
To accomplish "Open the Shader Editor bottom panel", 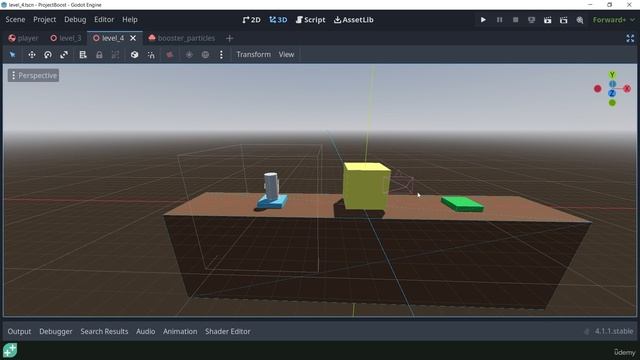I will point(227,331).
